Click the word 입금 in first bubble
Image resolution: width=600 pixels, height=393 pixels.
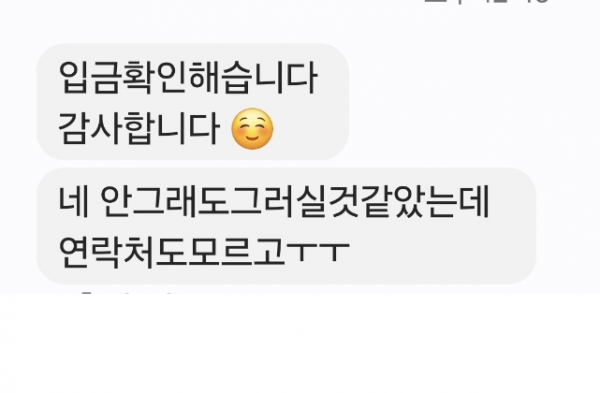point(90,78)
